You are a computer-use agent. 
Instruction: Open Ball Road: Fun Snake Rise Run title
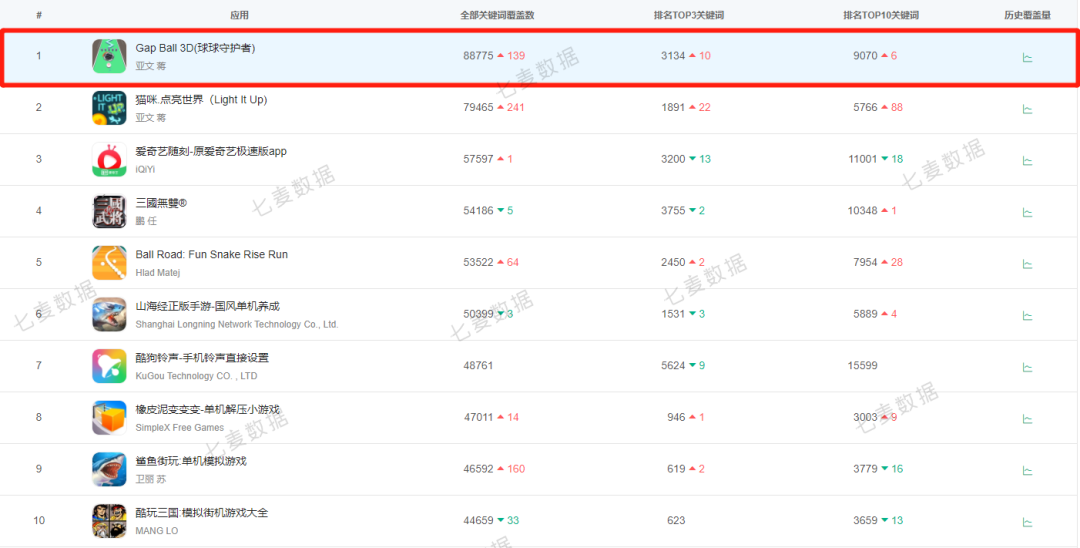[x=211, y=255]
